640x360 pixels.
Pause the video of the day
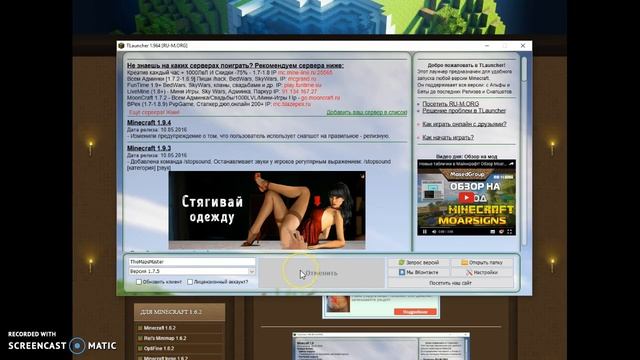[424, 231]
